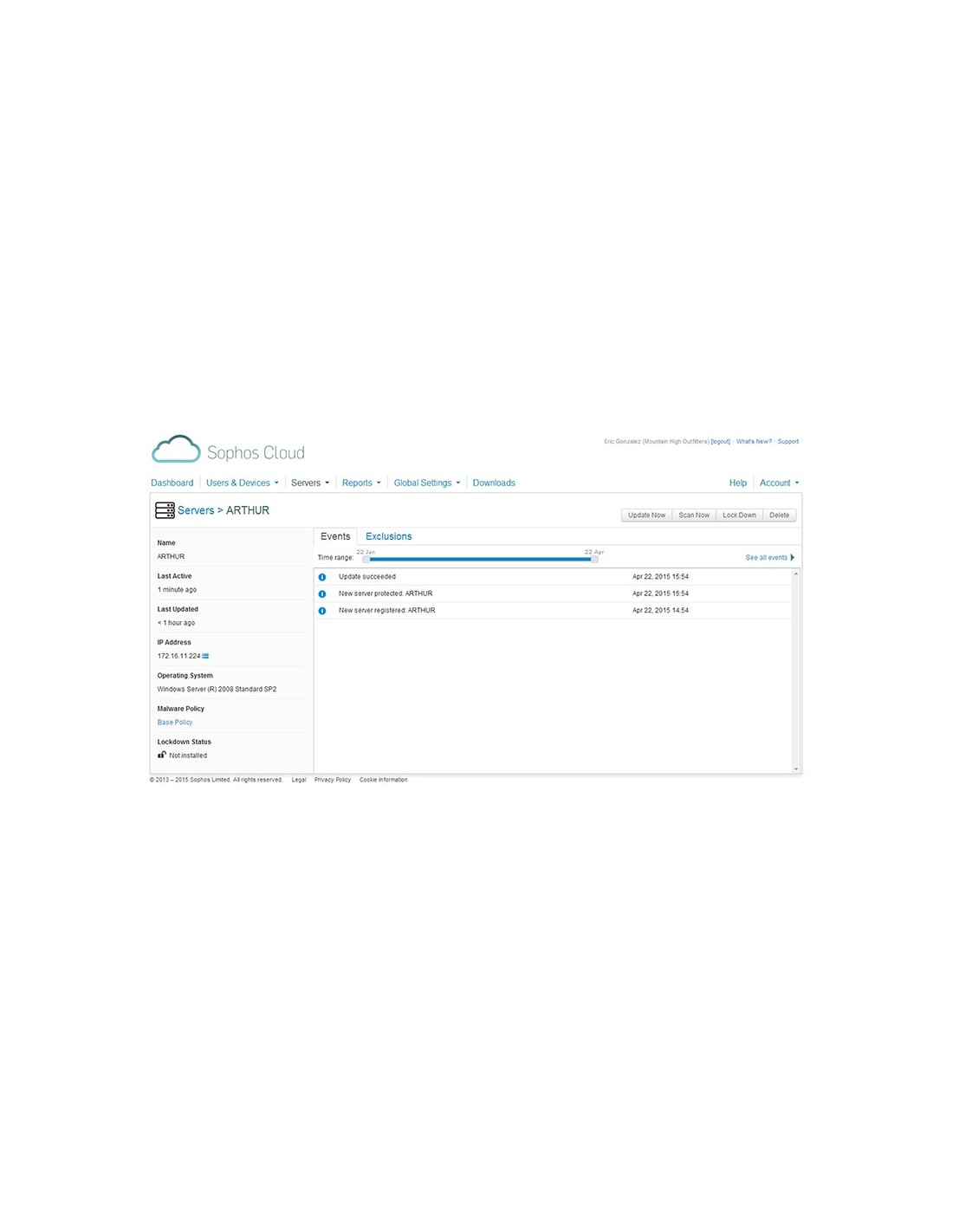This screenshot has width=953, height=1232.
Task: Click info icon next to New server protected
Action: [x=322, y=594]
